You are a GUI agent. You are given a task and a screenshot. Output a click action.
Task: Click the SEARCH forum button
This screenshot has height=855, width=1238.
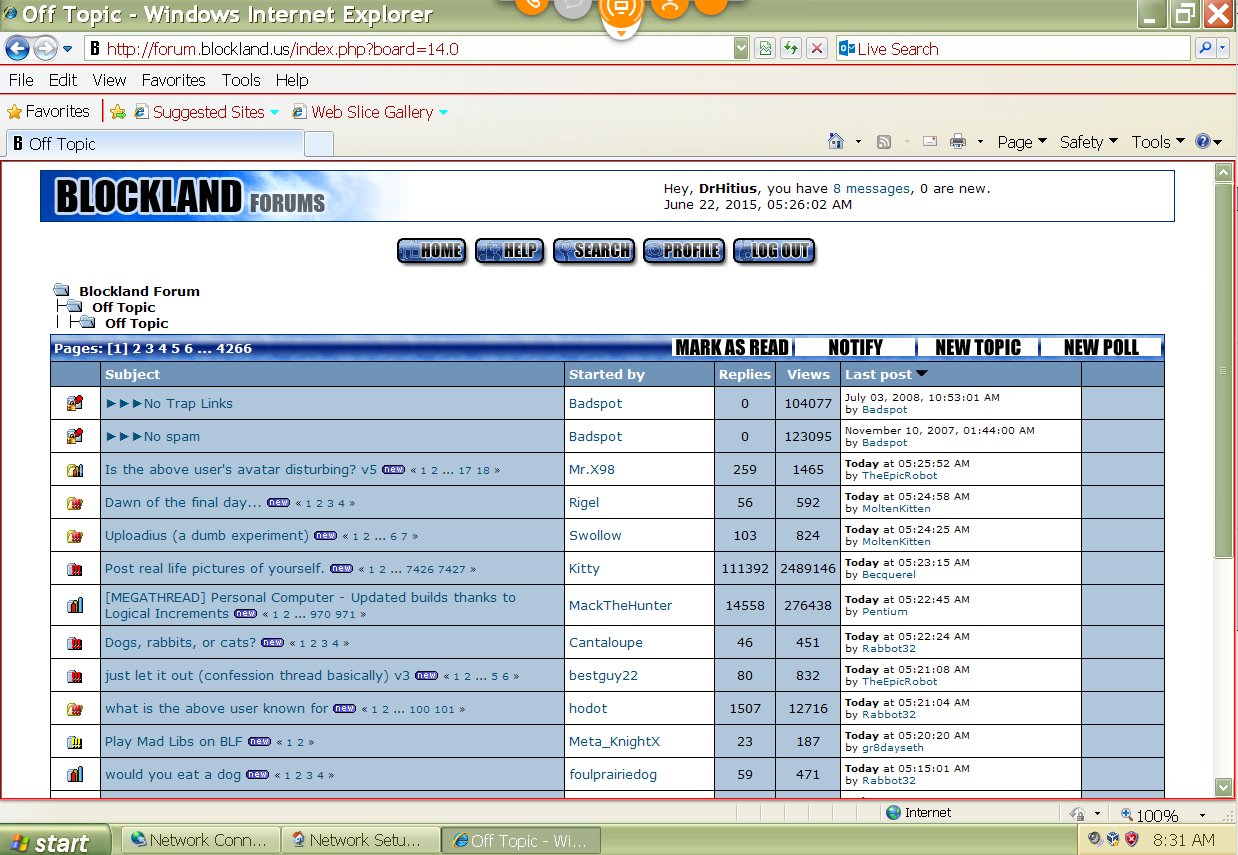(594, 251)
